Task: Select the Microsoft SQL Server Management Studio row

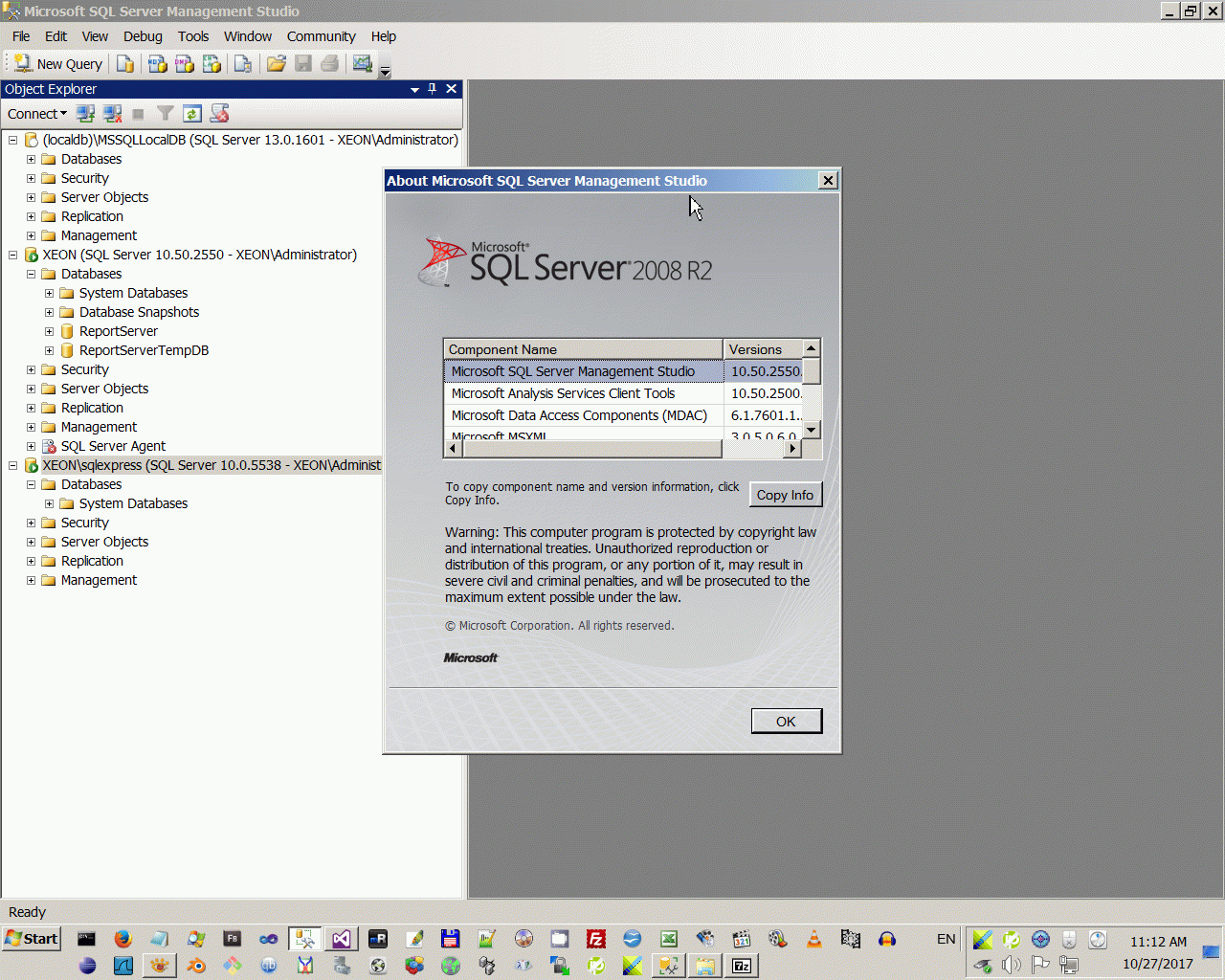Action: point(623,371)
